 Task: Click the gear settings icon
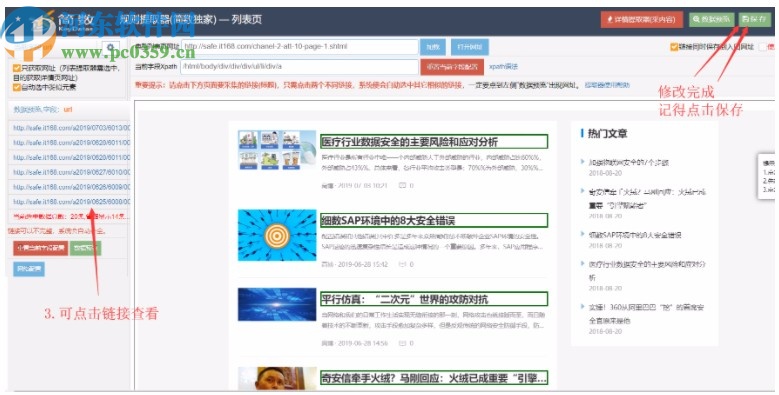[110, 48]
